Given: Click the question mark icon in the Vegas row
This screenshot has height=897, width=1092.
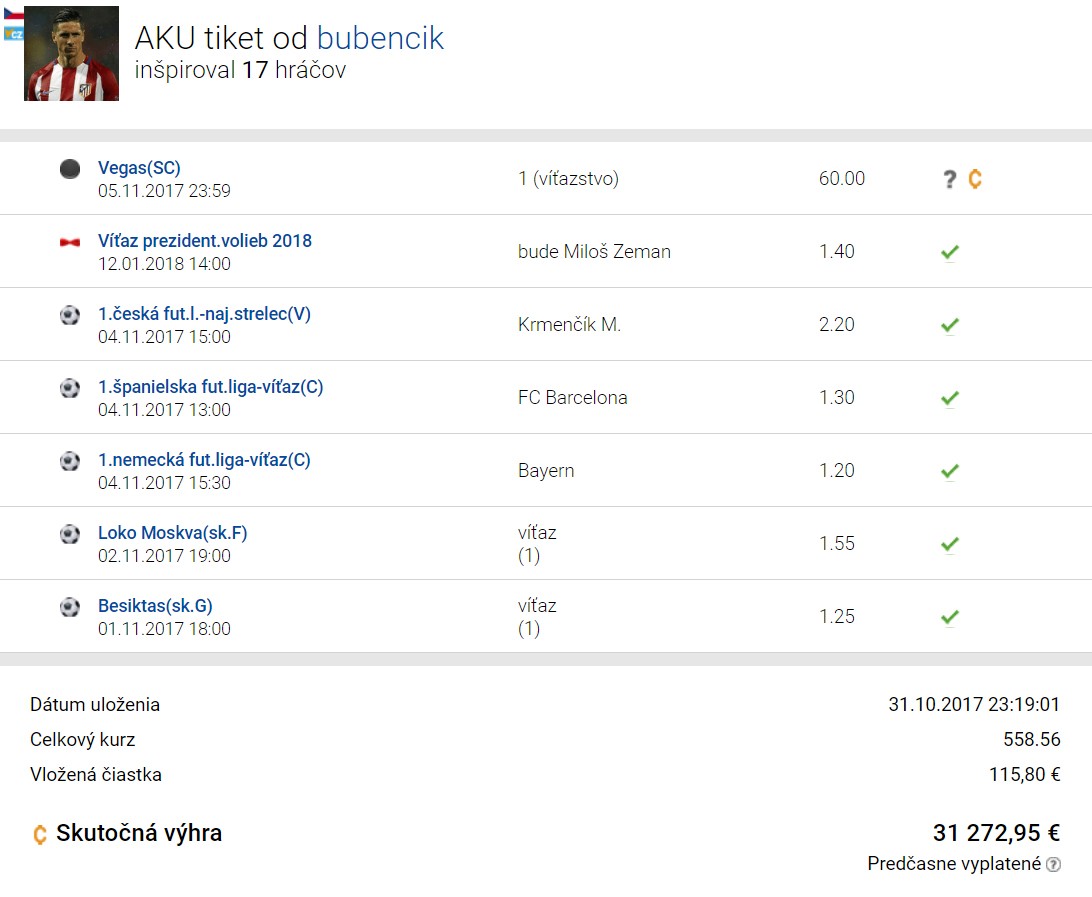Looking at the screenshot, I should click(949, 179).
